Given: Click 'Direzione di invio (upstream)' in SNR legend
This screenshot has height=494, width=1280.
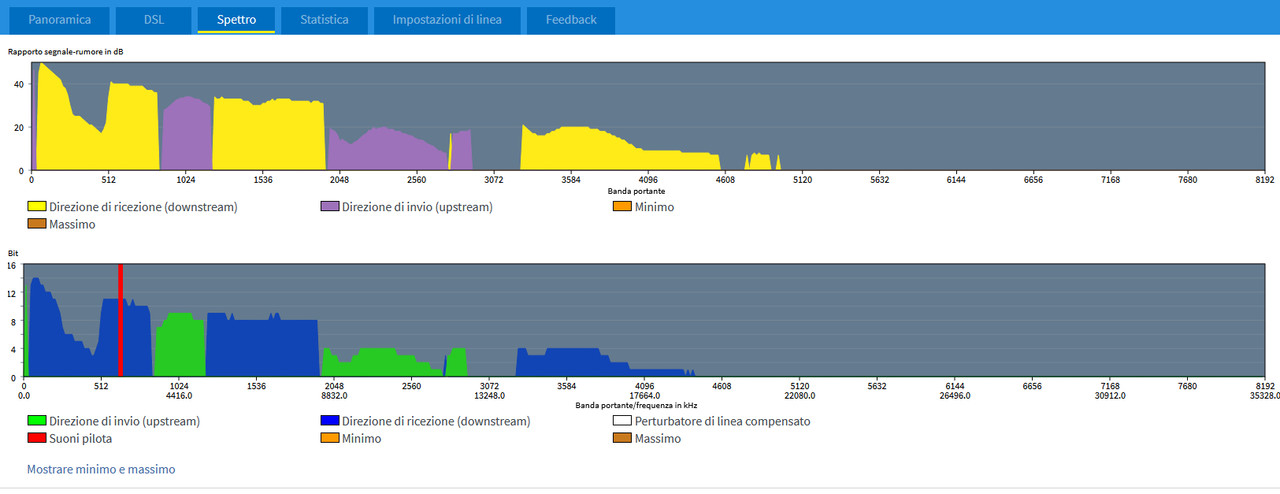Looking at the screenshot, I should pos(417,207).
